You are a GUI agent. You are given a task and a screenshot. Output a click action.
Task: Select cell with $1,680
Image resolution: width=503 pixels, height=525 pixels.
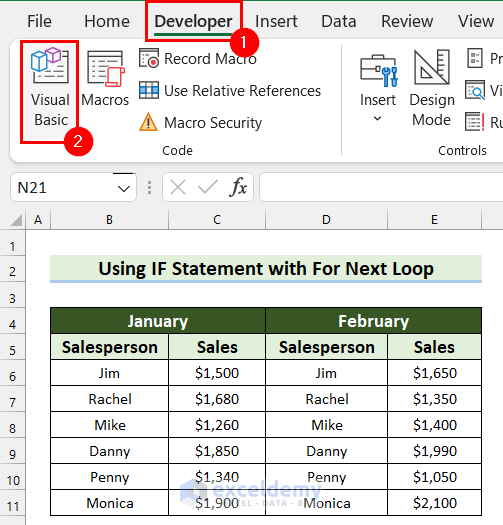tap(217, 399)
